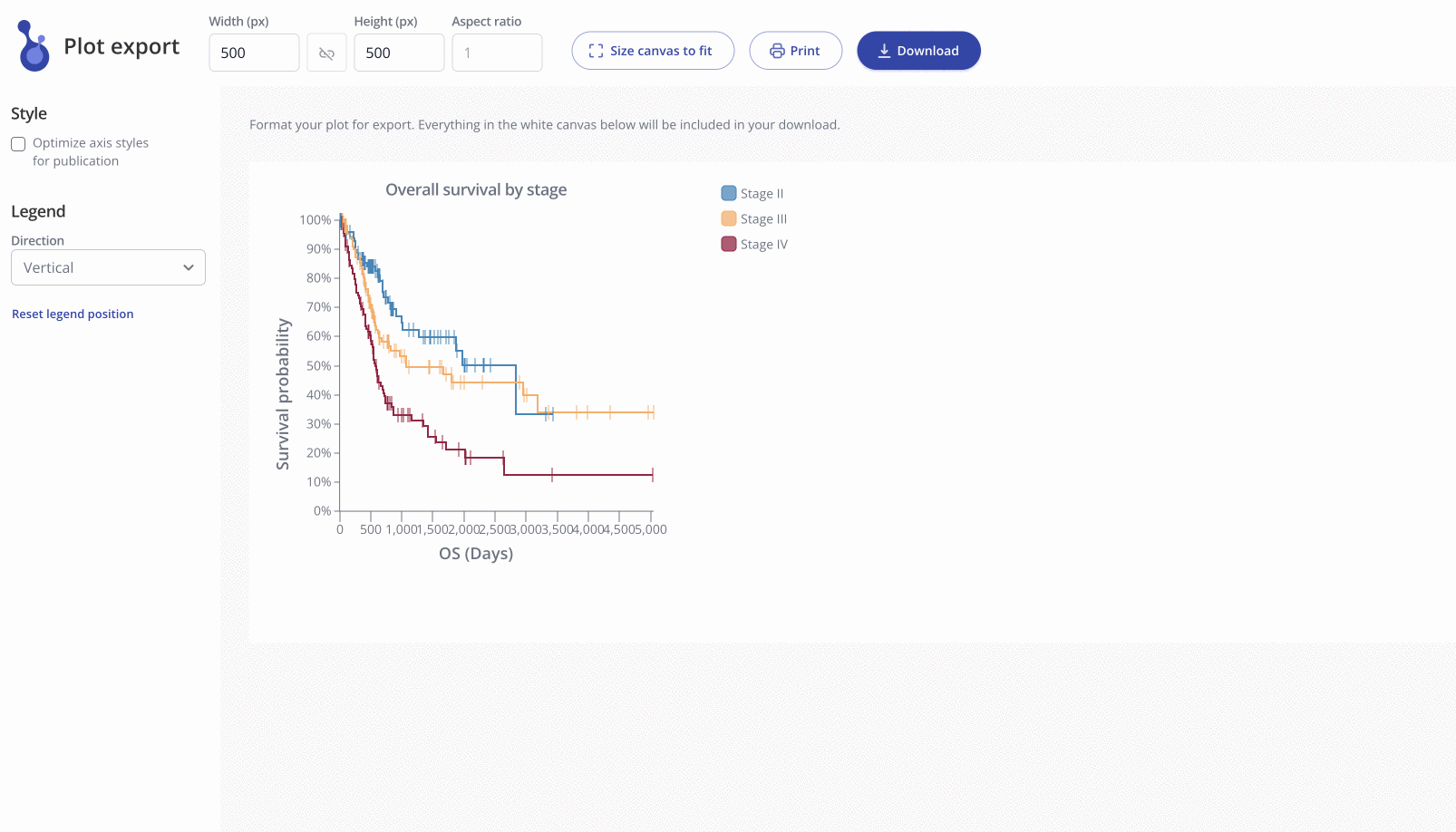Image resolution: width=1456 pixels, height=832 pixels.
Task: Click the Width input field
Action: 254,53
